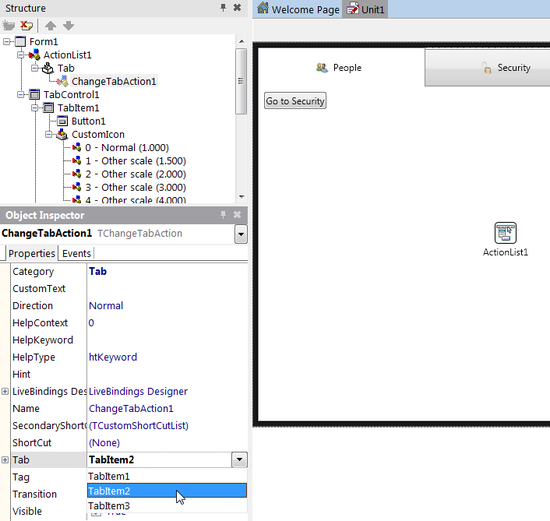Click the ActionList1 node icon in the tree

[34, 55]
